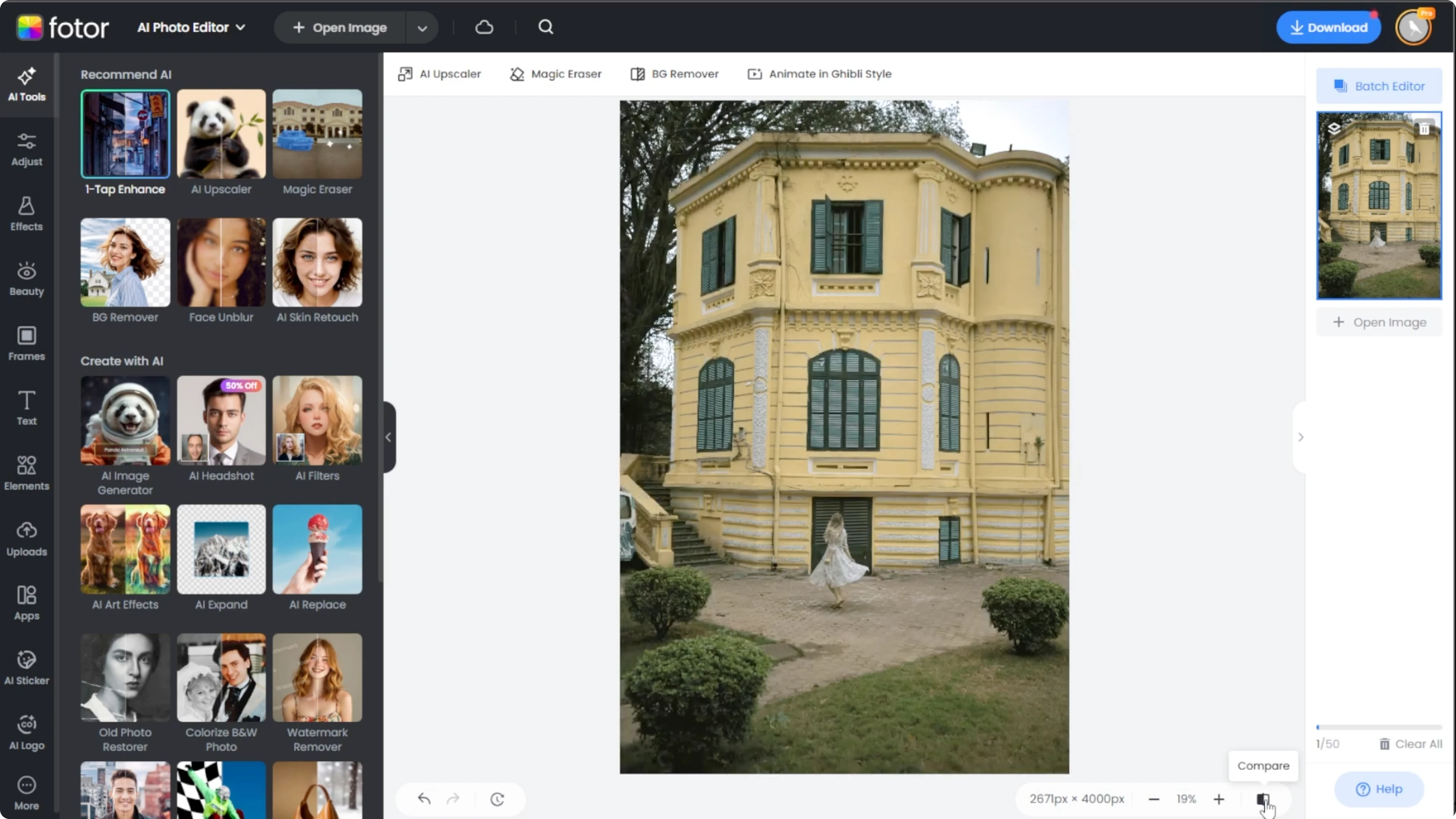Open the AI Replace tool
The image size is (1456, 819).
pos(317,558)
